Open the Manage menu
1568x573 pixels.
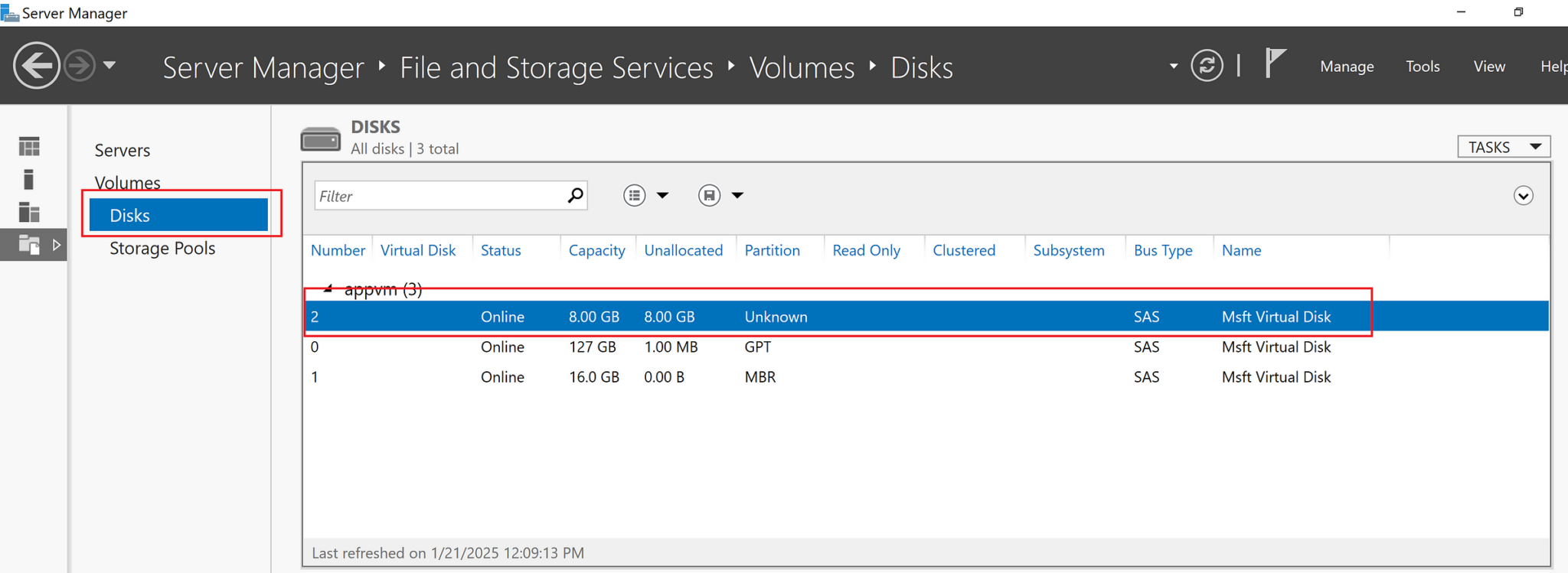click(1346, 67)
